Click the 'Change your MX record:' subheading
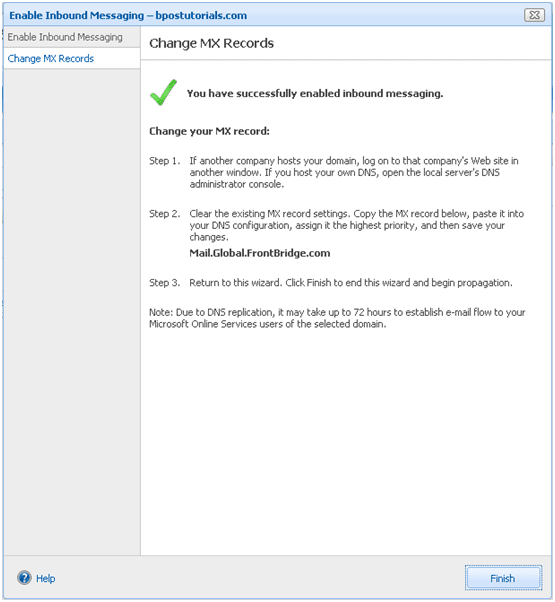 [x=209, y=131]
